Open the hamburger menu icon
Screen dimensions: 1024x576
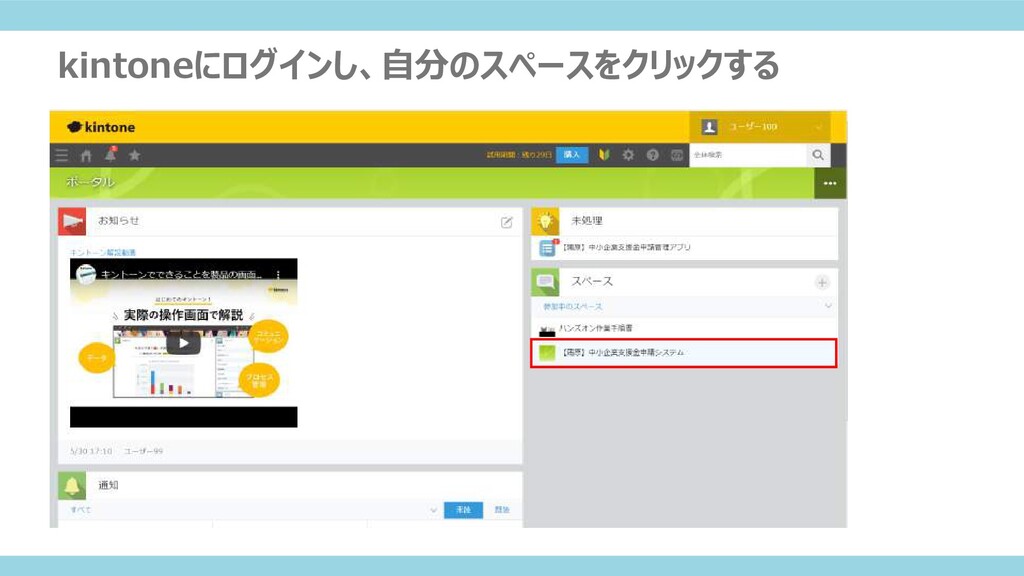point(61,155)
